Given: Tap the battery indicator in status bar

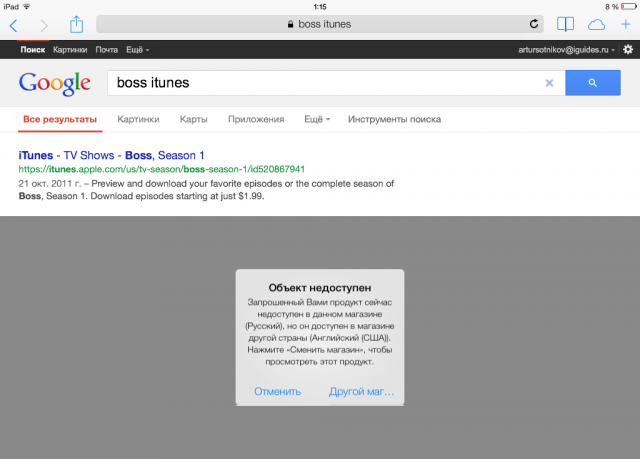Looking at the screenshot, I should pyautogui.click(x=628, y=7).
